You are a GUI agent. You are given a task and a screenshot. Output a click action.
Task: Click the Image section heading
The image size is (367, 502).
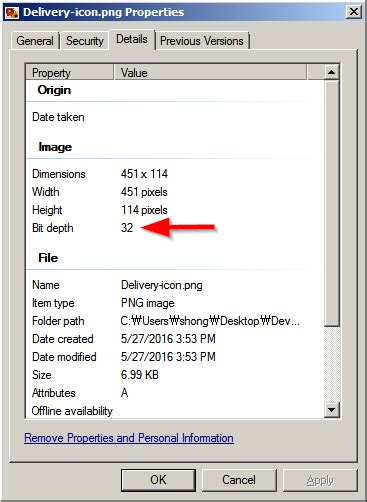55,147
